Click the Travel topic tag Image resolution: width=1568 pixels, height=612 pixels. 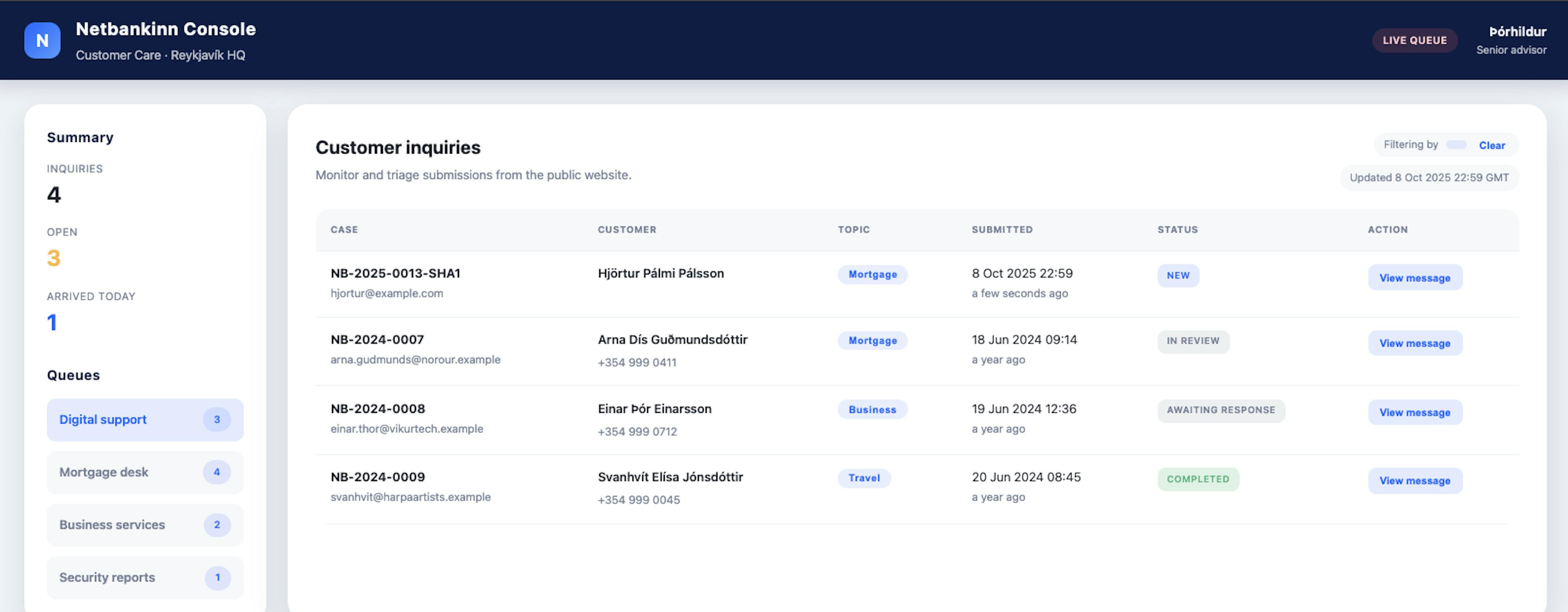point(864,478)
